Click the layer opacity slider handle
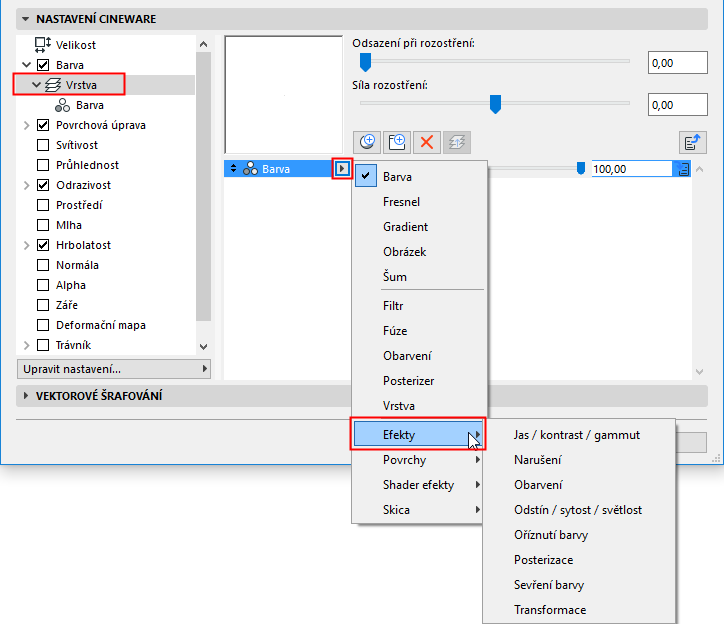 tap(581, 168)
